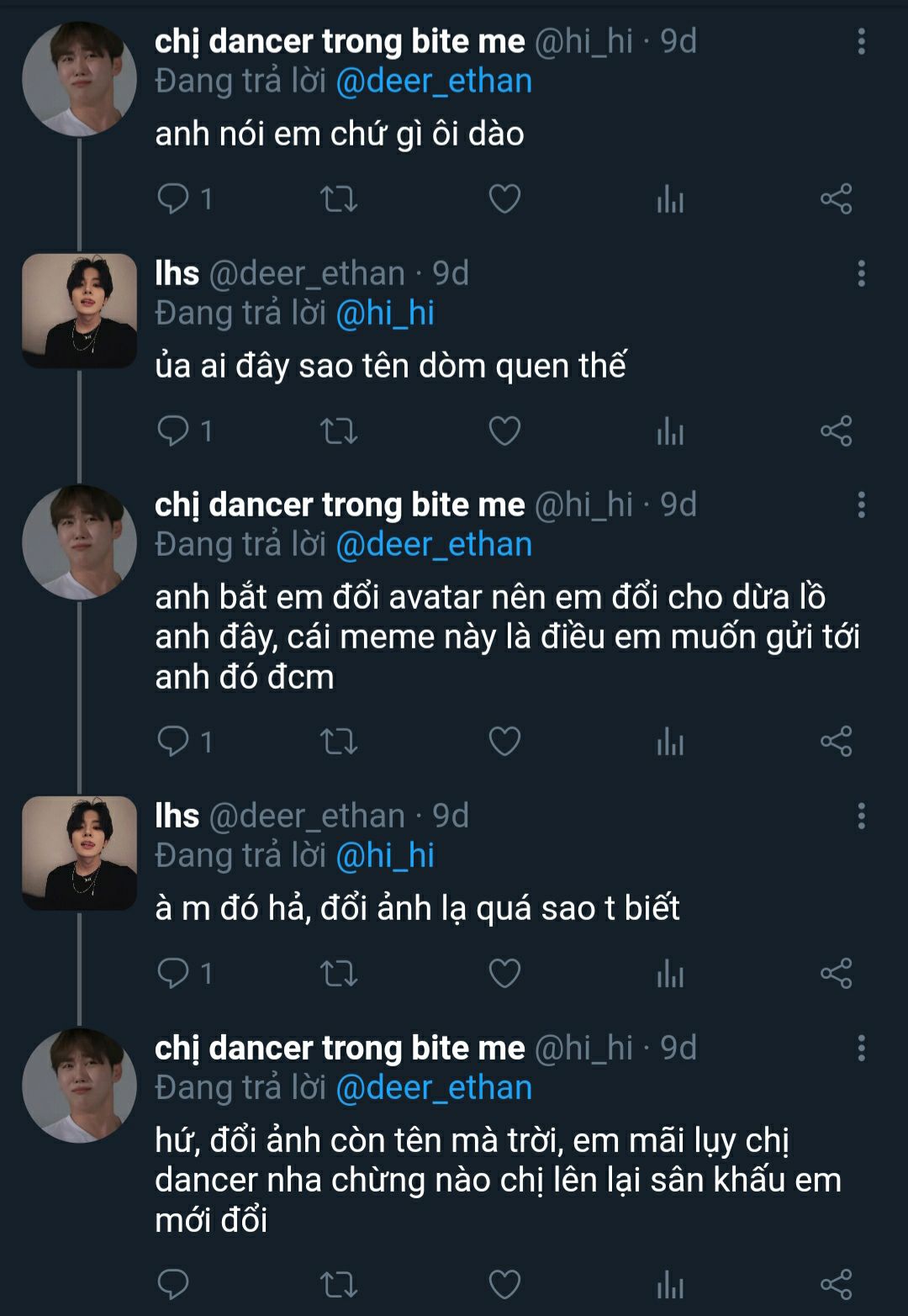Screen dimensions: 908x1316
Task: Open the @deer_ethan mention link in the first tweet
Action: (434, 82)
